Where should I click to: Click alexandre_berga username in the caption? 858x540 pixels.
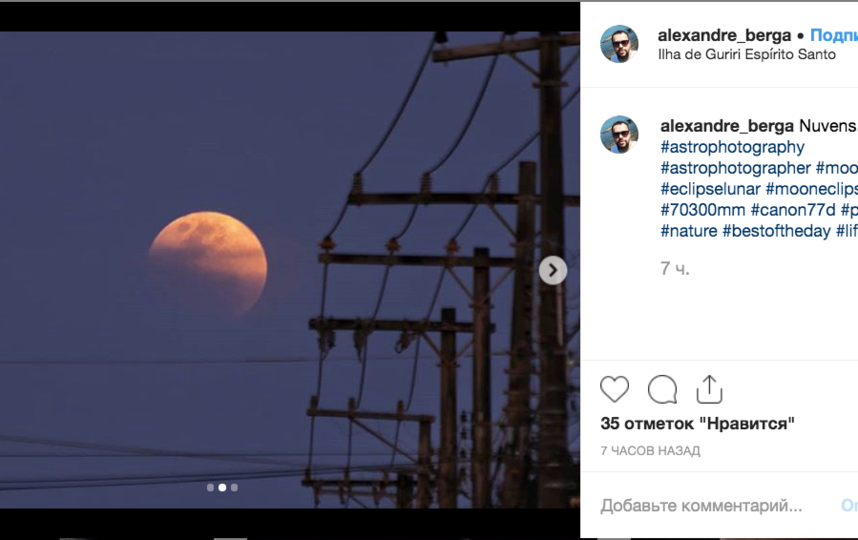(x=727, y=126)
